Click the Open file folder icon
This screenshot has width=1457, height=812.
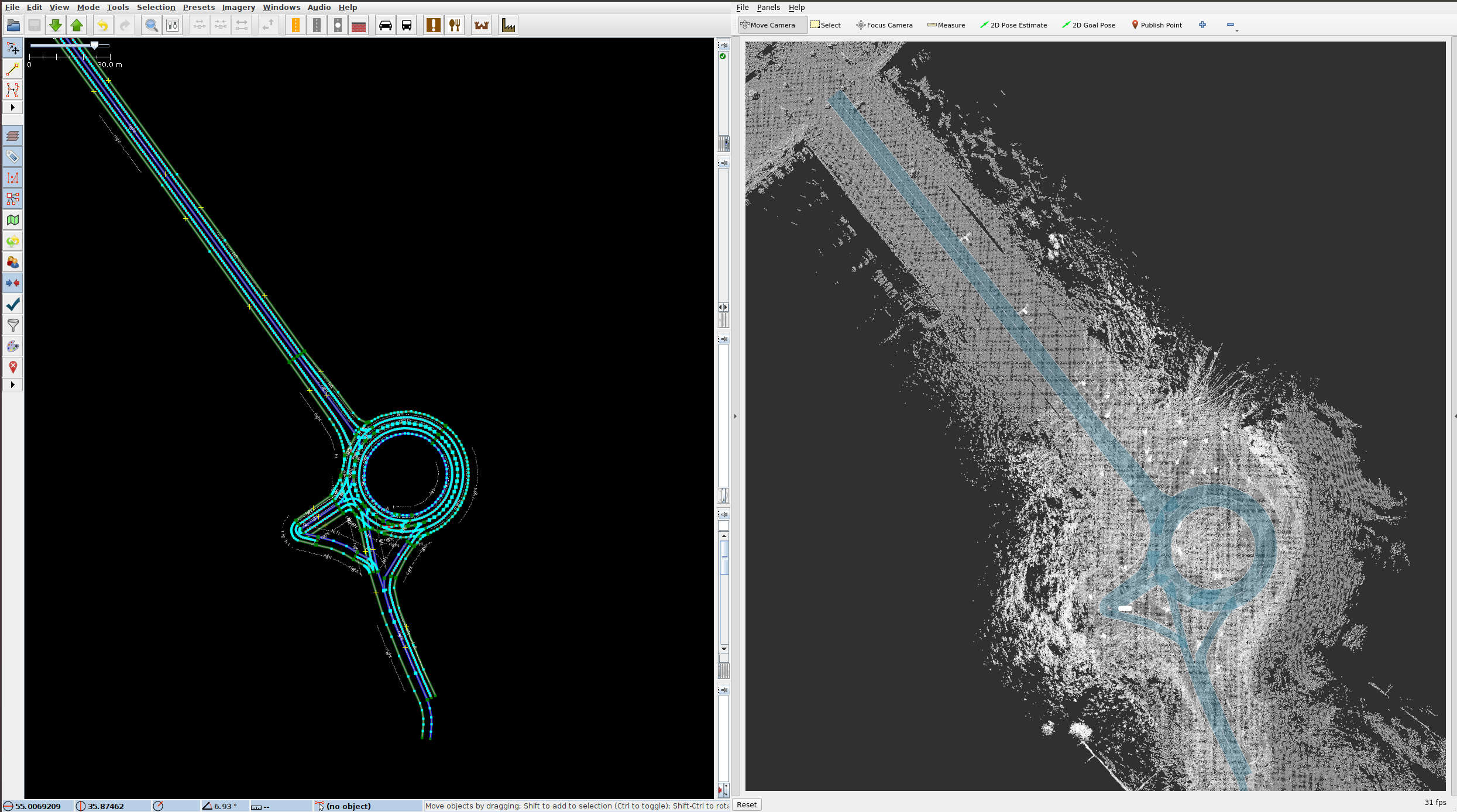click(13, 25)
